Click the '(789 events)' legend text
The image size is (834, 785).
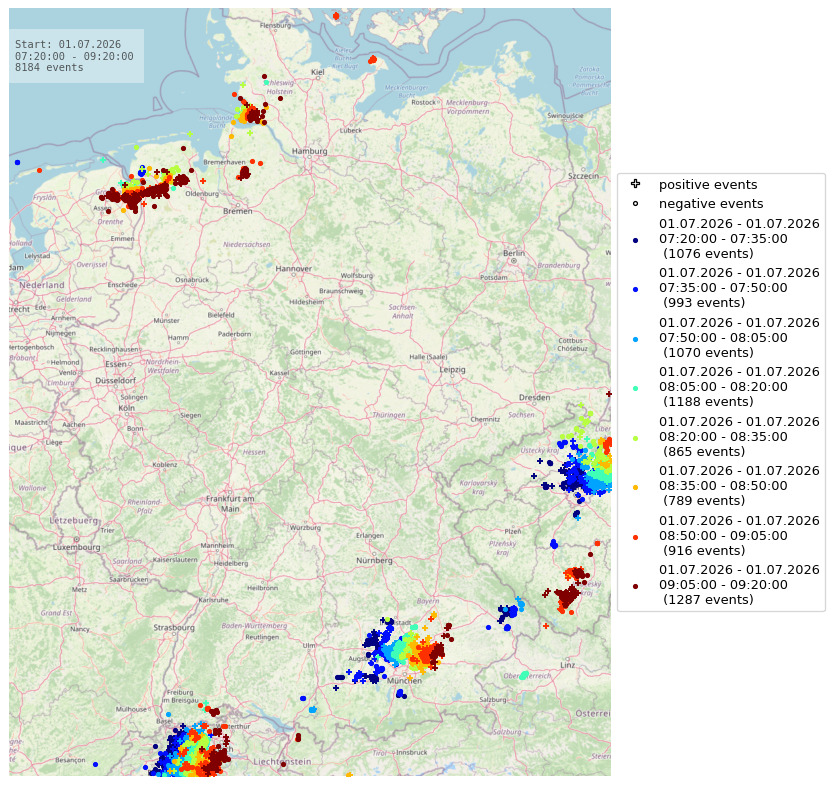point(704,500)
